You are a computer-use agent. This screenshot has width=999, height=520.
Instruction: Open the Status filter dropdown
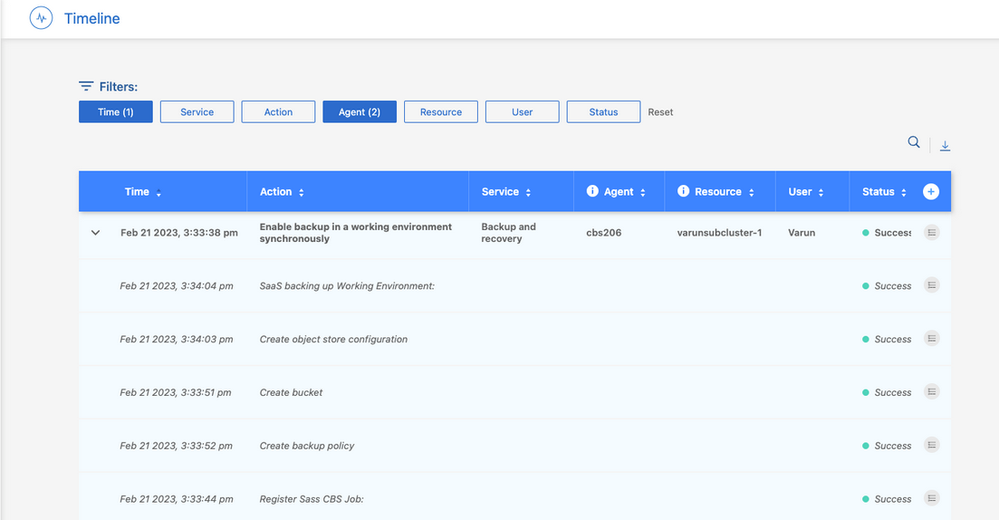click(603, 112)
